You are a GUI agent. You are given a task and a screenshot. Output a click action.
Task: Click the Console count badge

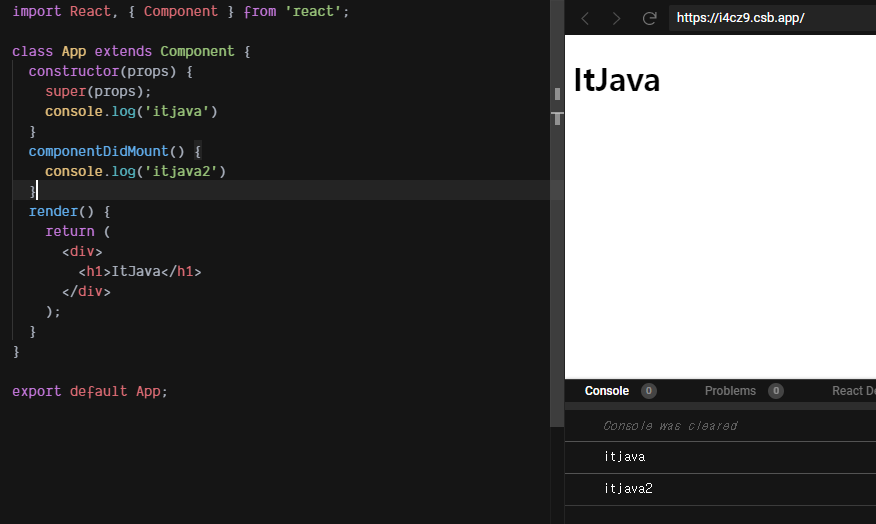(x=649, y=391)
